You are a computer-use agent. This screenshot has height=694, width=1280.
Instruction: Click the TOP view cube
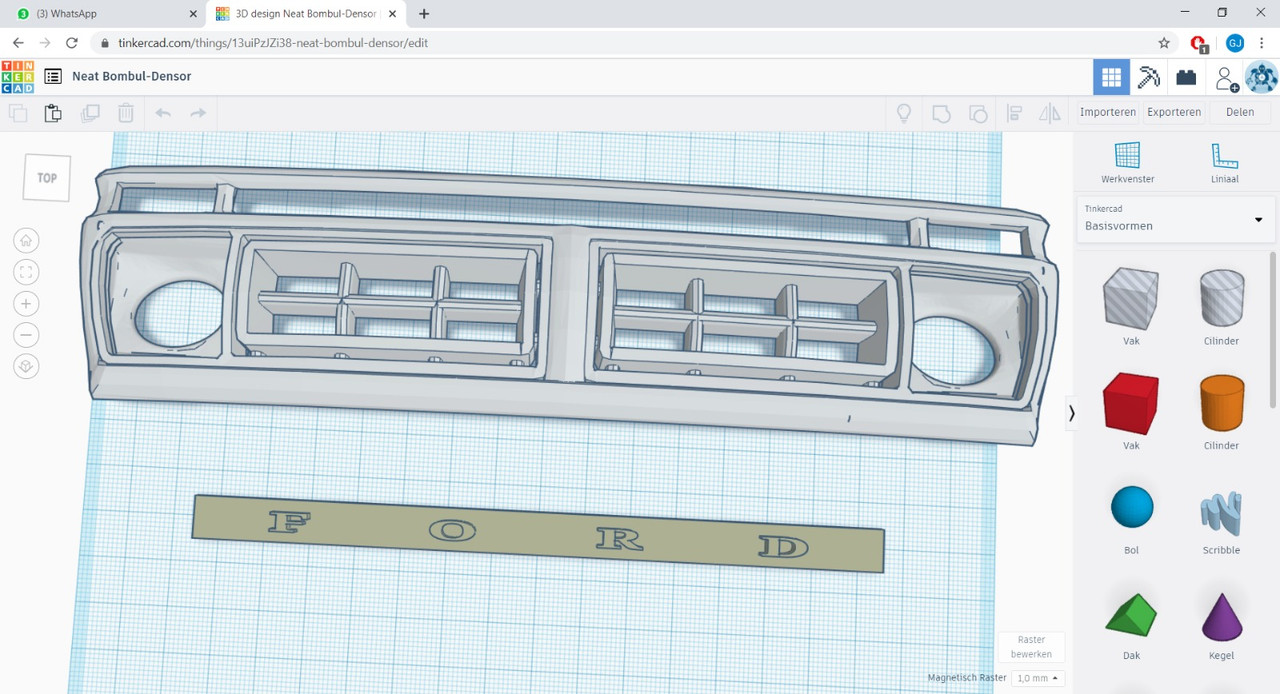[x=47, y=178]
